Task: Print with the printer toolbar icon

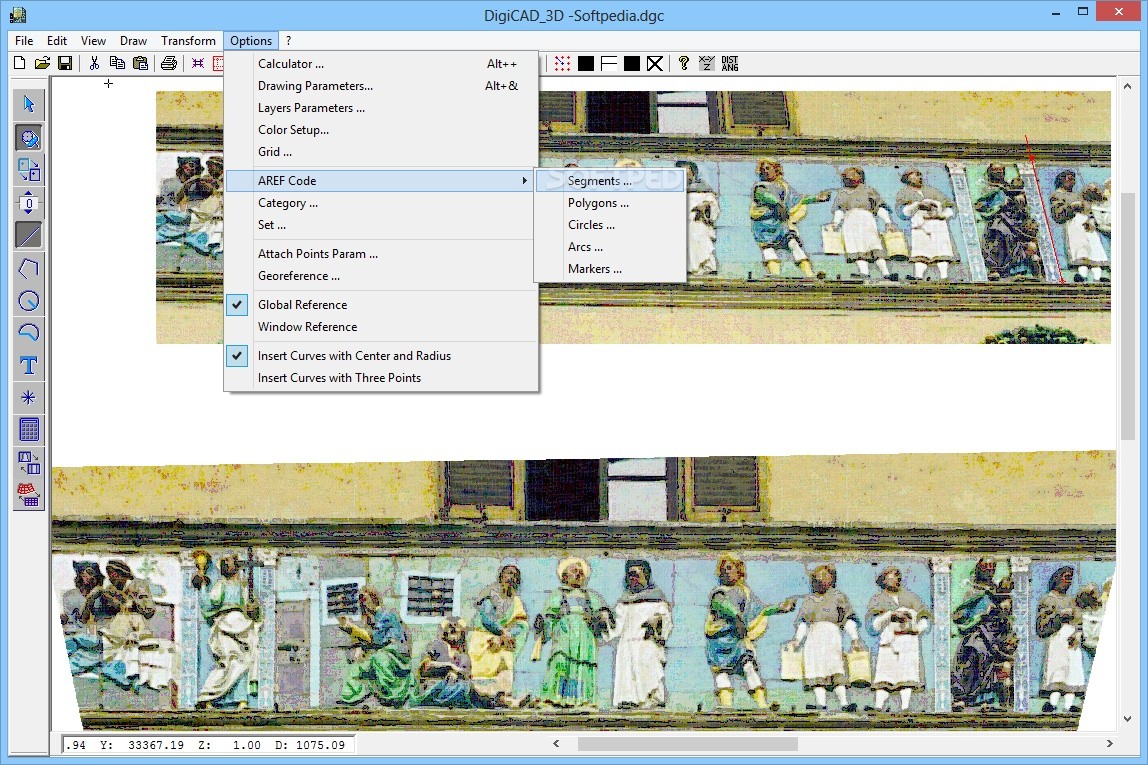Action: [x=169, y=64]
